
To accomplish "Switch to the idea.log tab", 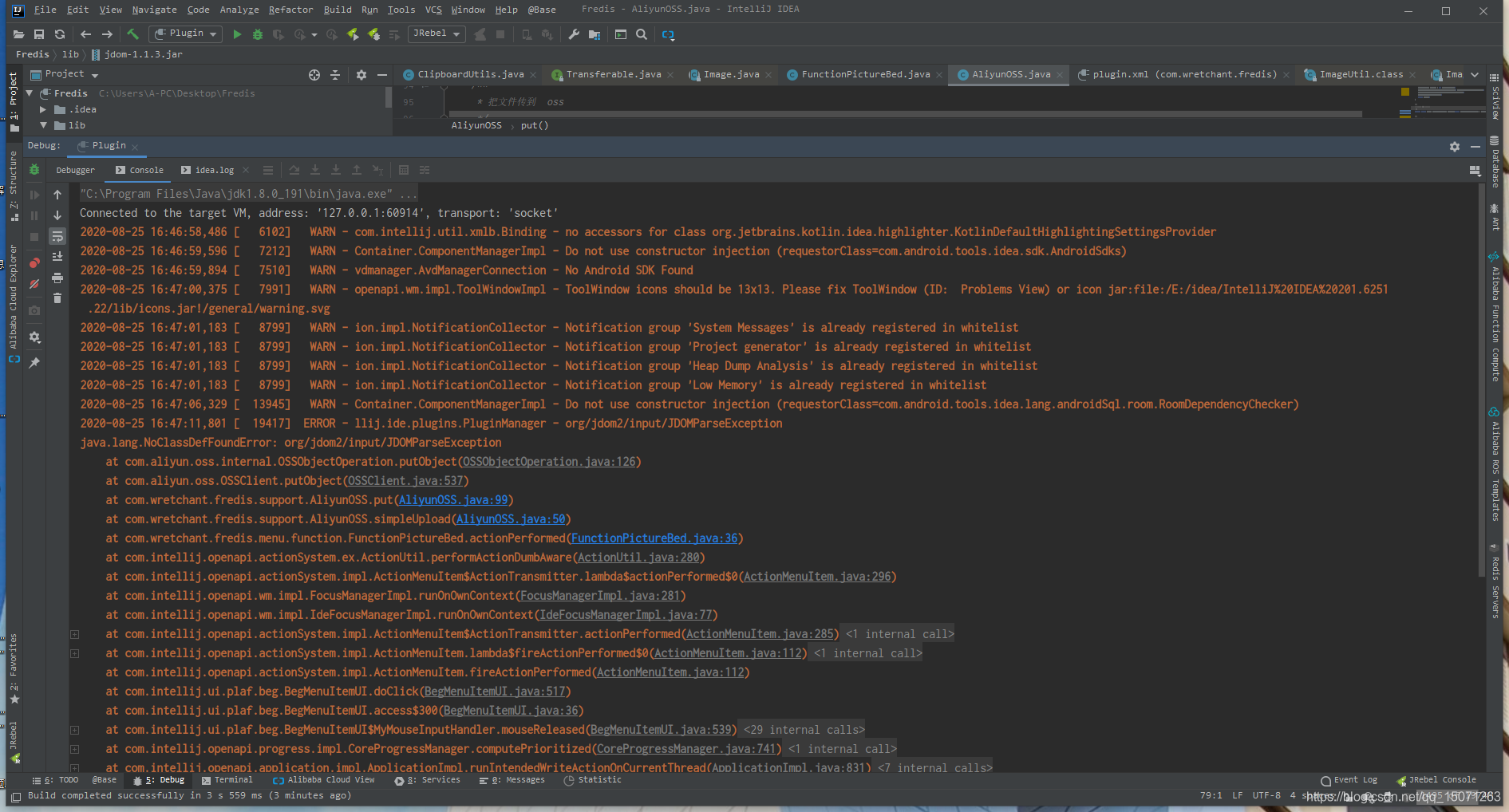I will 214,170.
